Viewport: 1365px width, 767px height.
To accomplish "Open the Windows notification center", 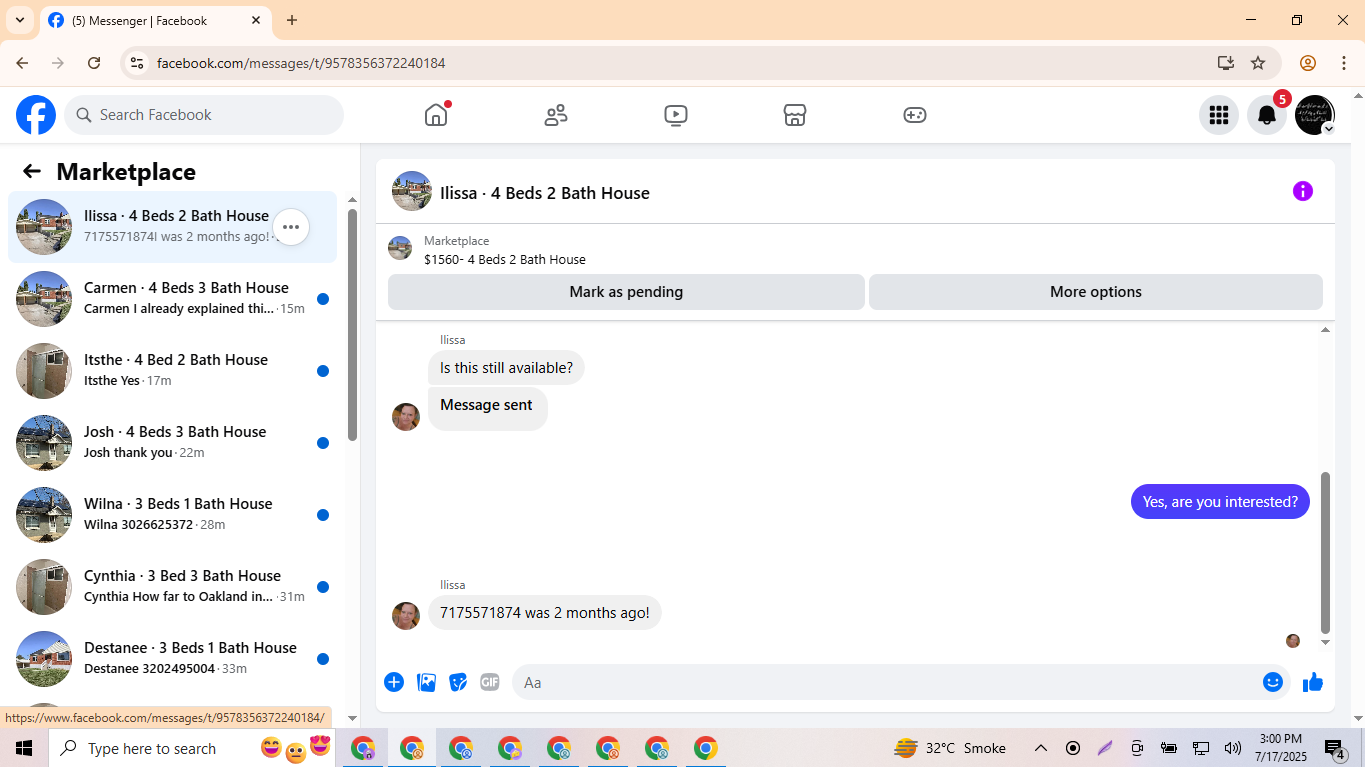I will point(1336,748).
